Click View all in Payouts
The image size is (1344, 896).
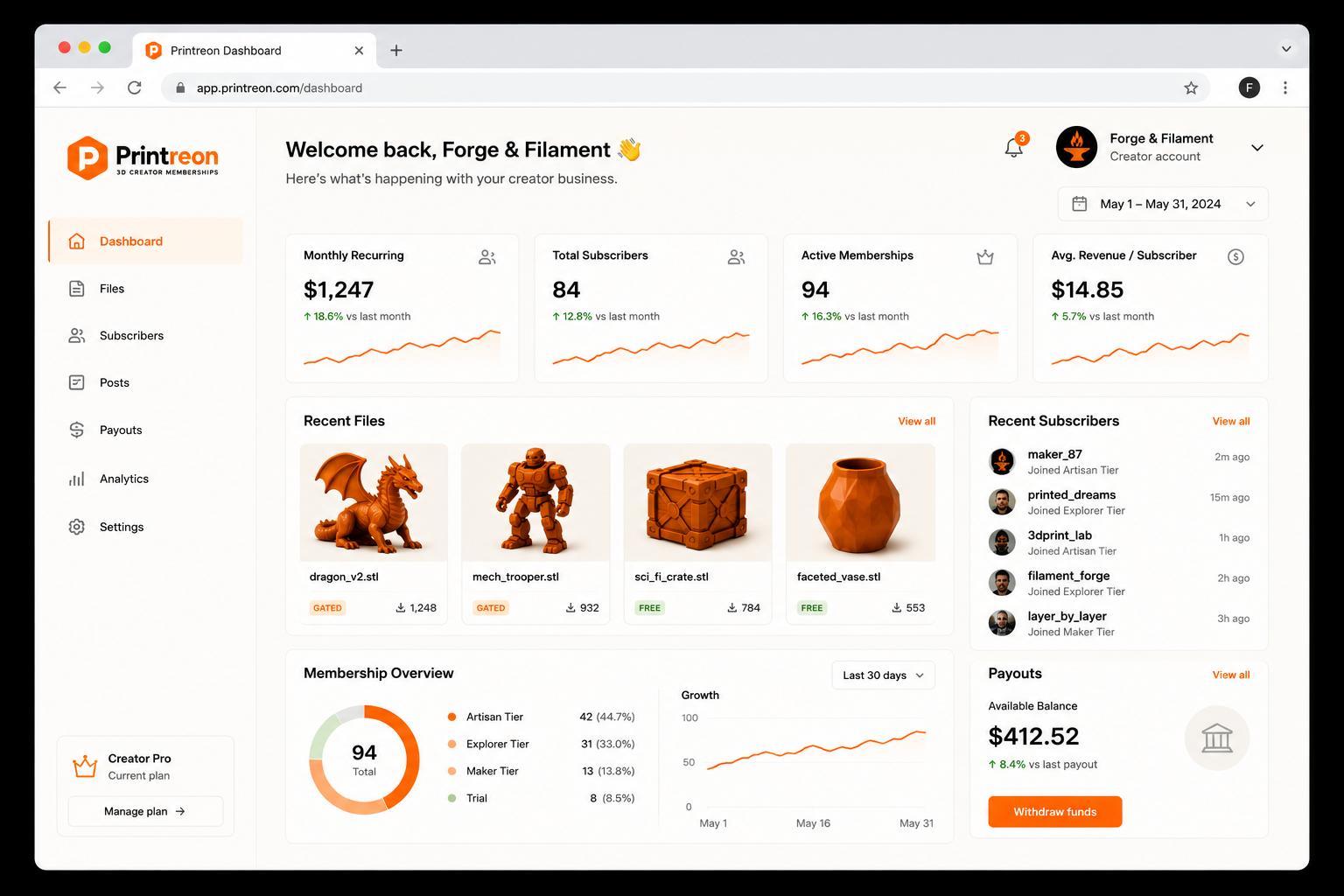point(1231,675)
